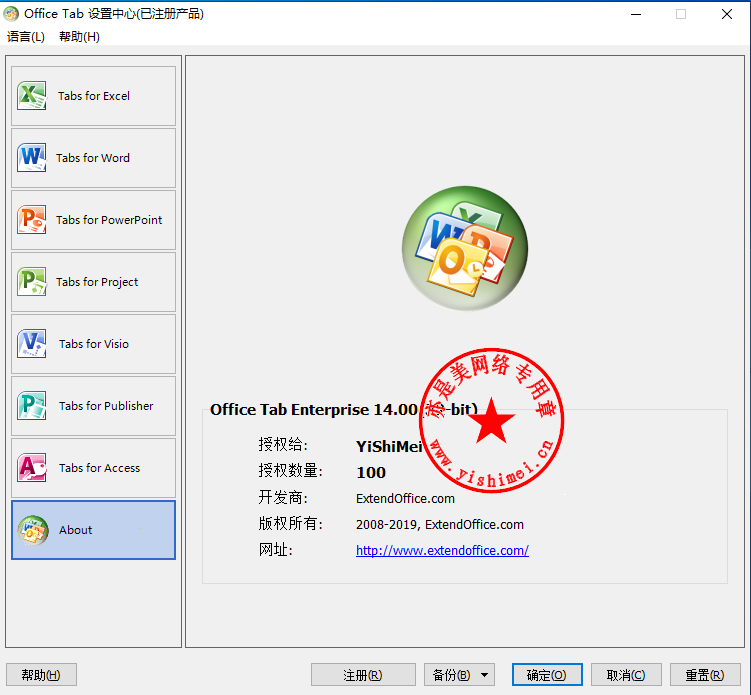Click the 网址: label
751x695 pixels.
275,549
